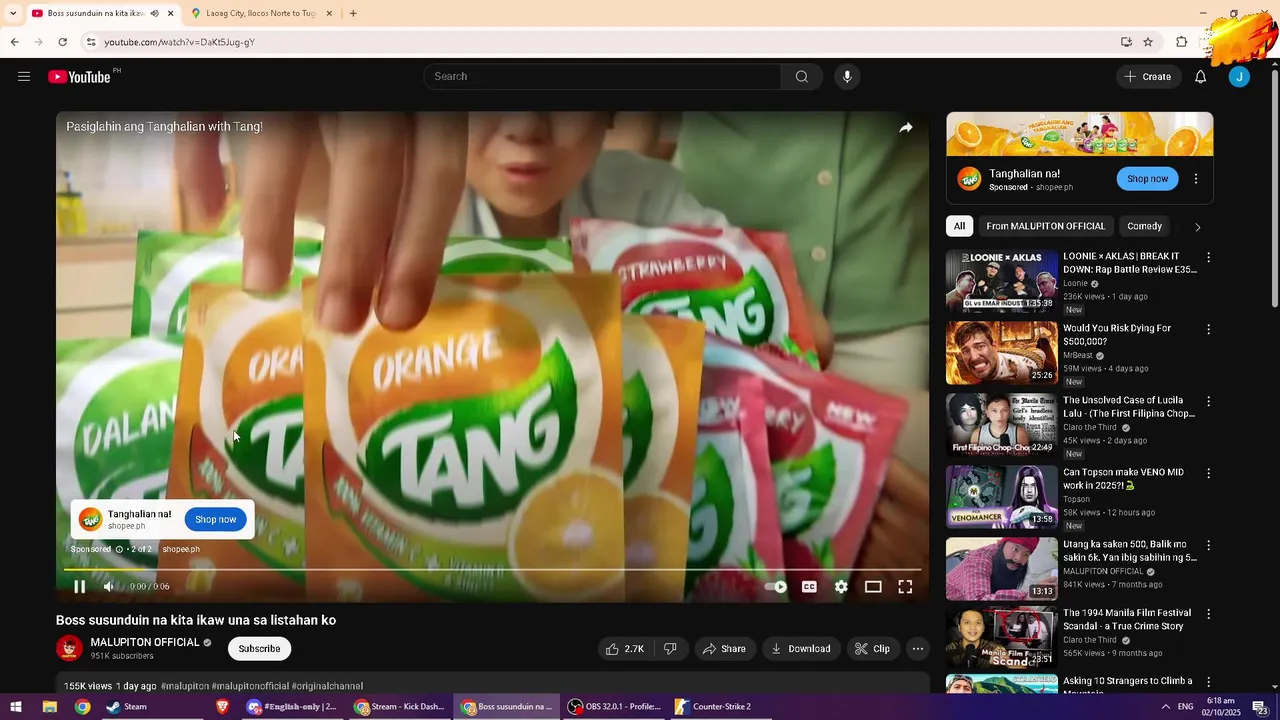Click Shop now in sidebar ad
The width and height of the screenshot is (1280, 720).
point(1147,179)
